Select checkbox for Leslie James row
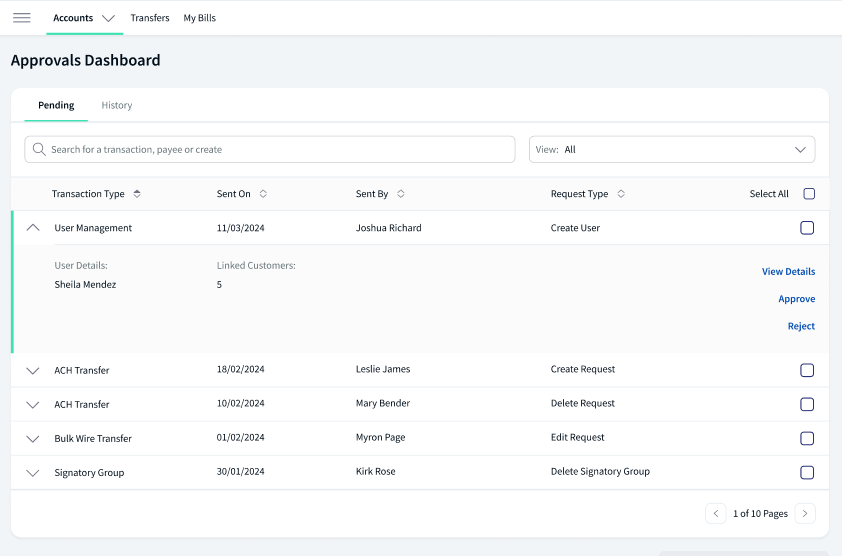The image size is (842, 556). [807, 370]
